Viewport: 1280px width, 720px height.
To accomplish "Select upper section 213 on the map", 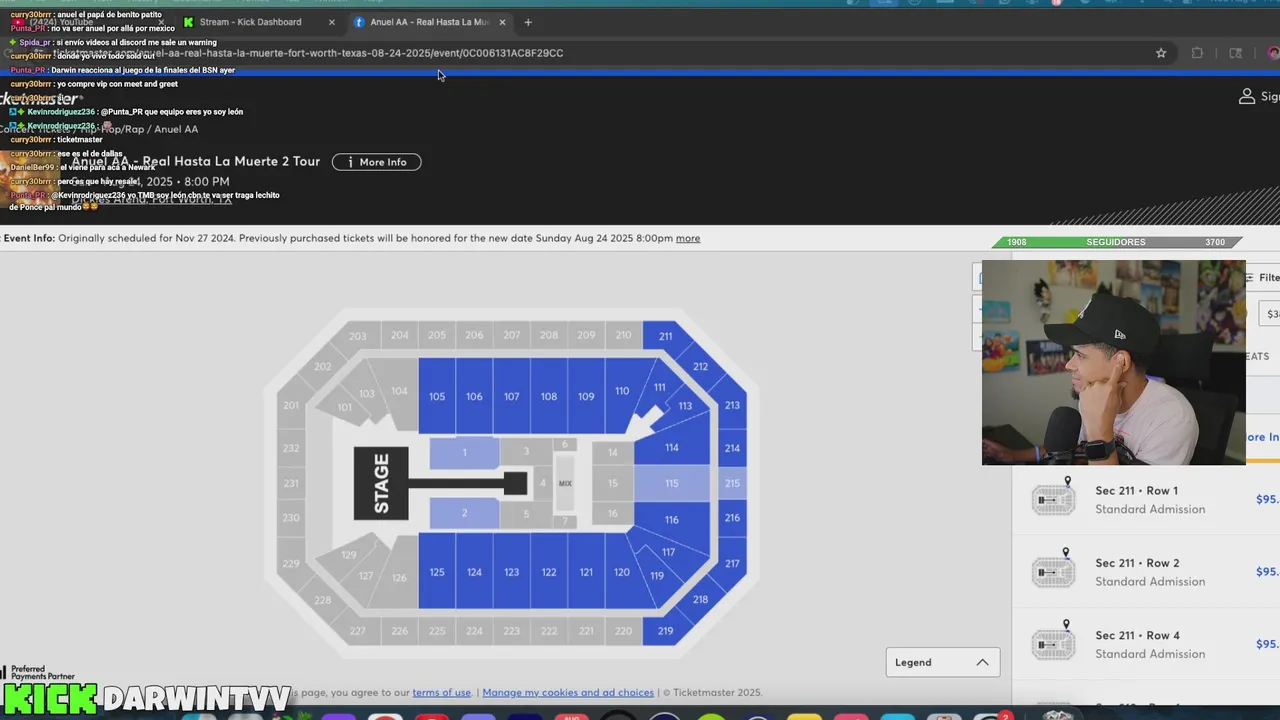I will [732, 405].
